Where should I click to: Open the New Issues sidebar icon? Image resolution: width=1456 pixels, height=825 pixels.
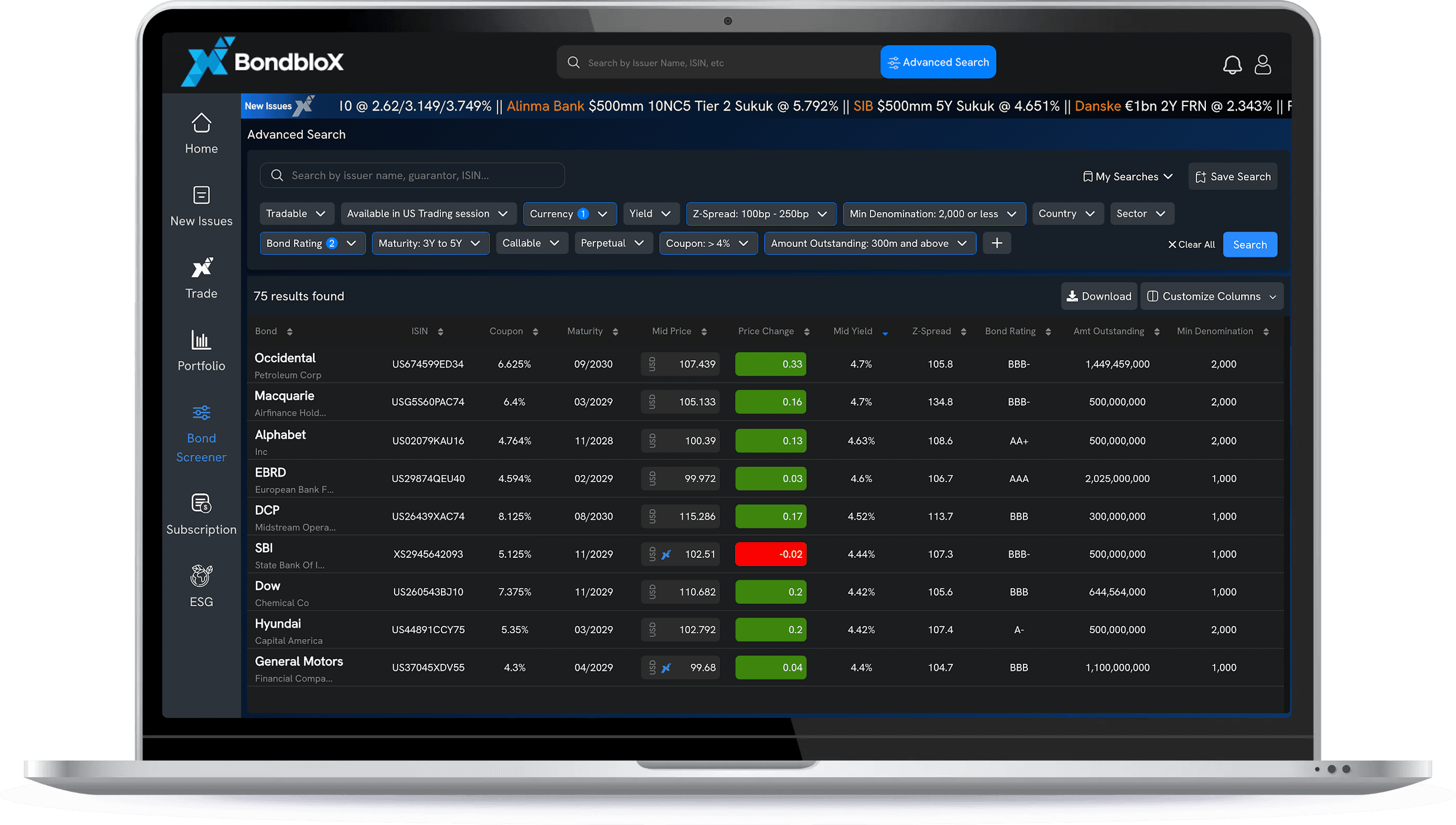click(201, 195)
